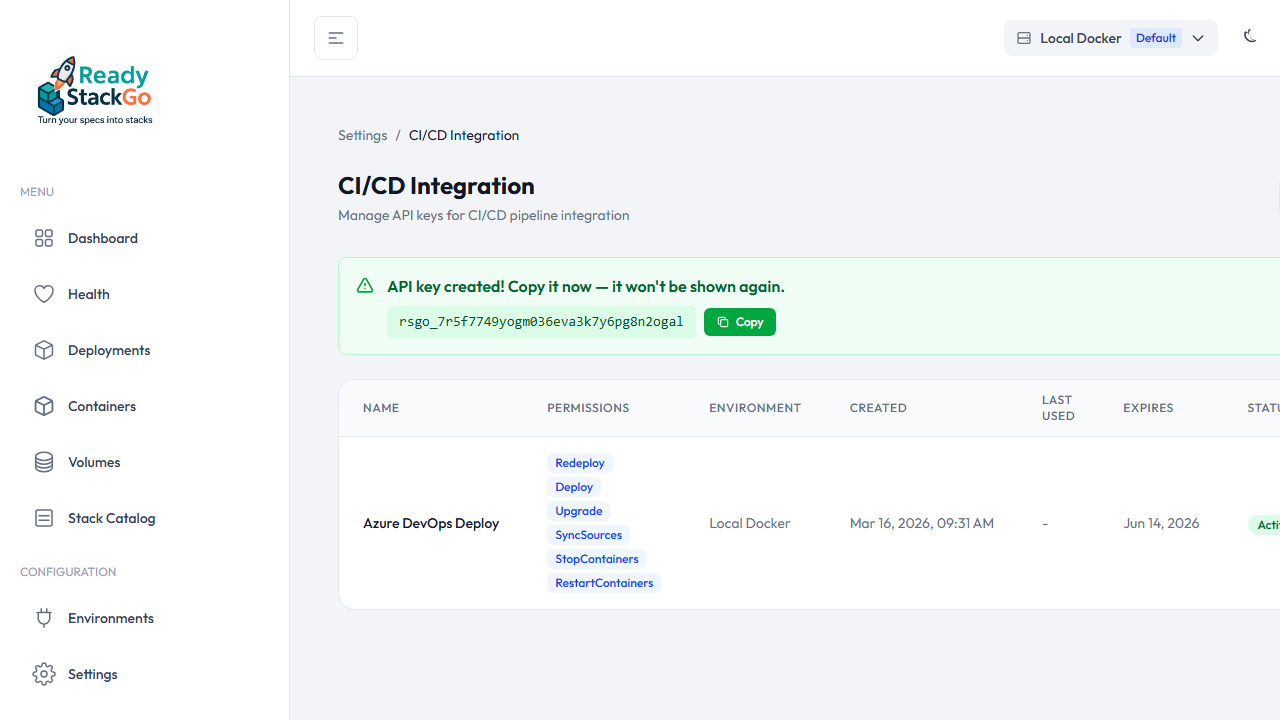Click the Deployments cube icon

tap(44, 350)
